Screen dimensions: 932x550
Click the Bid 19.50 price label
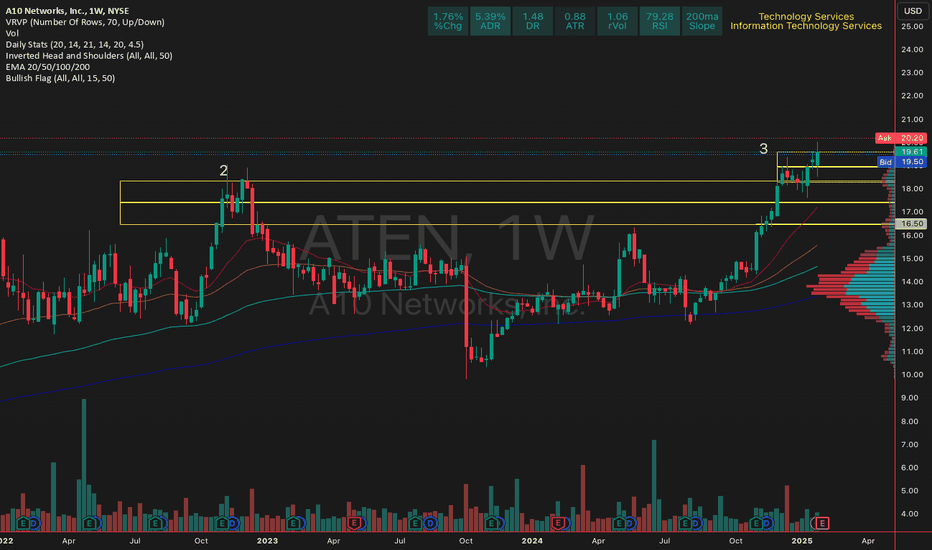(902, 162)
